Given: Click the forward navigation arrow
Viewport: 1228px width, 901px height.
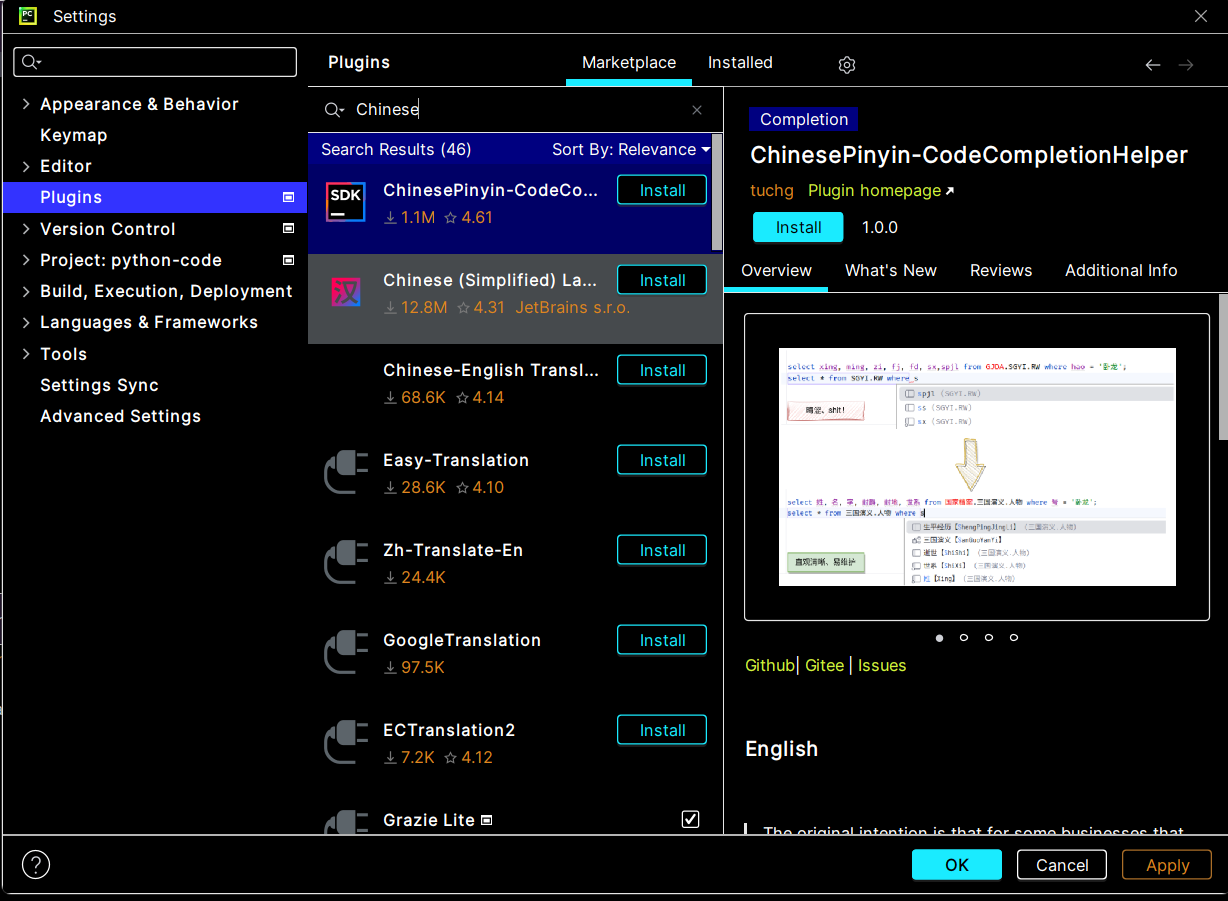Looking at the screenshot, I should click(1186, 64).
